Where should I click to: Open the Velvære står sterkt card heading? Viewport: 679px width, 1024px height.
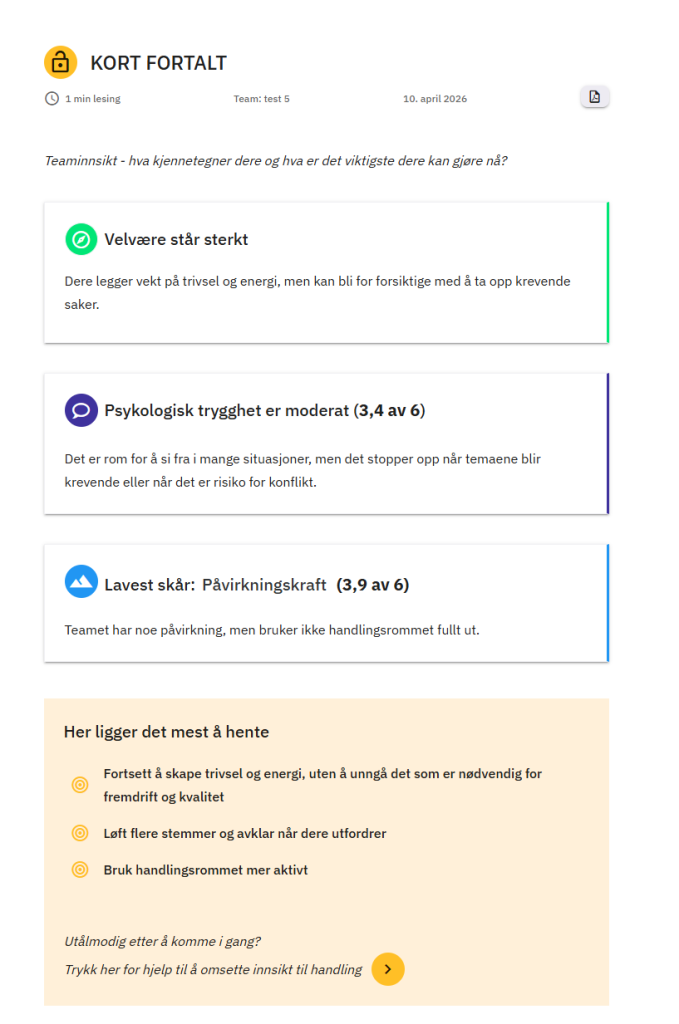[176, 240]
